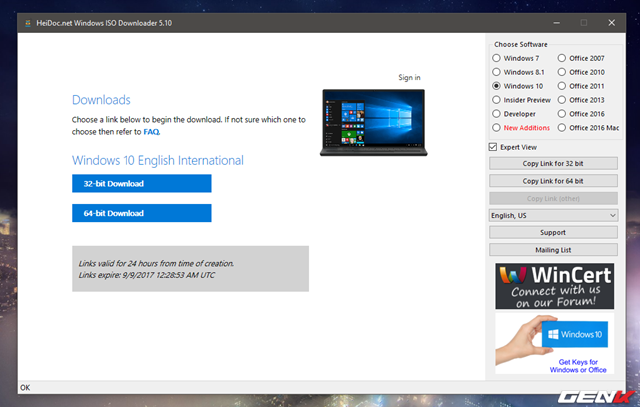Open the English, US language dropdown
This screenshot has width=640, height=407.
click(553, 215)
